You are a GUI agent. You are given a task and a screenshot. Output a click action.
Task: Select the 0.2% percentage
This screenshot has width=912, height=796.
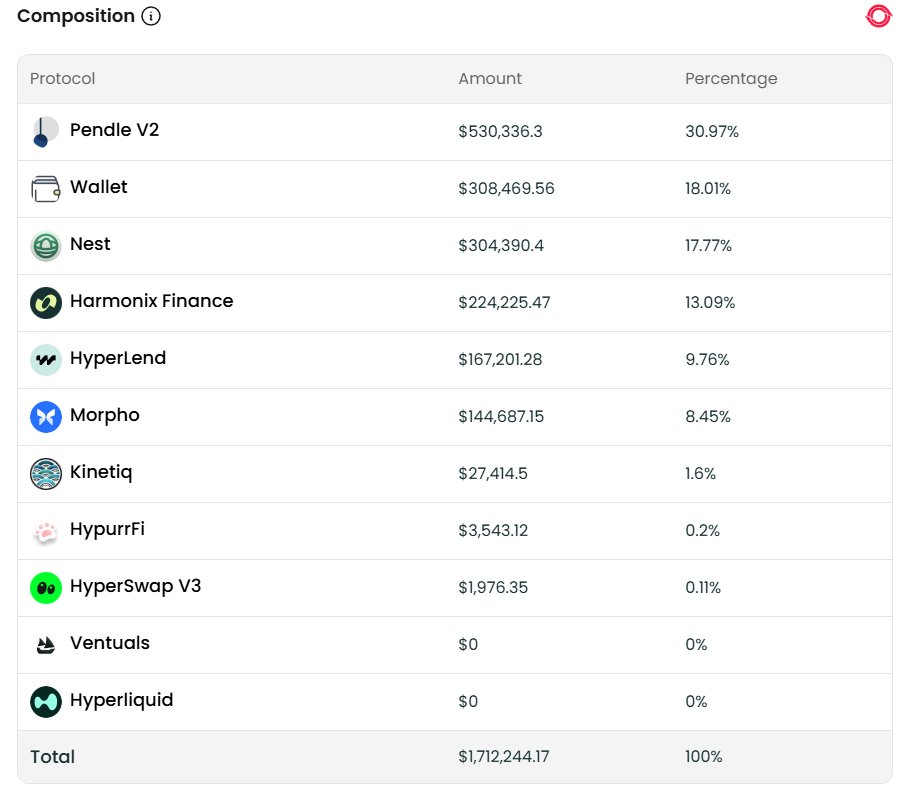click(702, 530)
